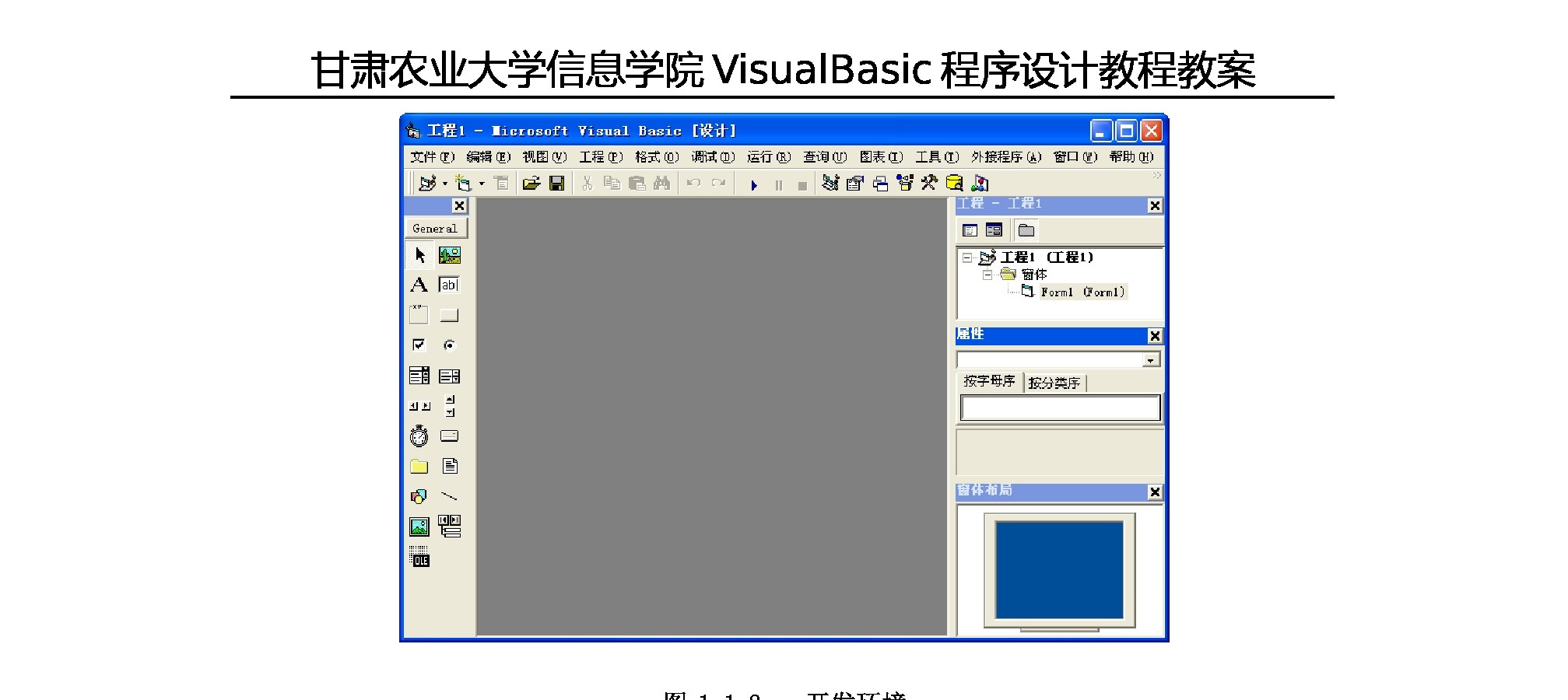Select the Shape control tool

coord(419,496)
